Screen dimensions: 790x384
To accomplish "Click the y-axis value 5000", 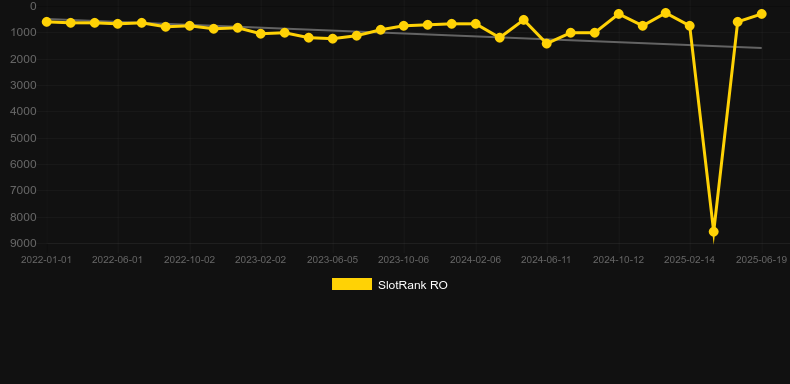I will 23,138.
